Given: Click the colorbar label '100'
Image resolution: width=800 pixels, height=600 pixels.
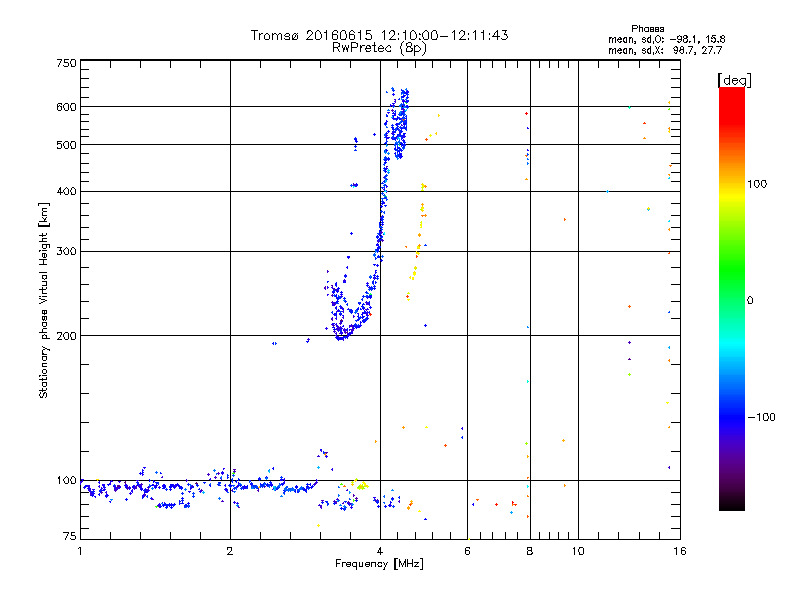Looking at the screenshot, I should click(757, 184).
